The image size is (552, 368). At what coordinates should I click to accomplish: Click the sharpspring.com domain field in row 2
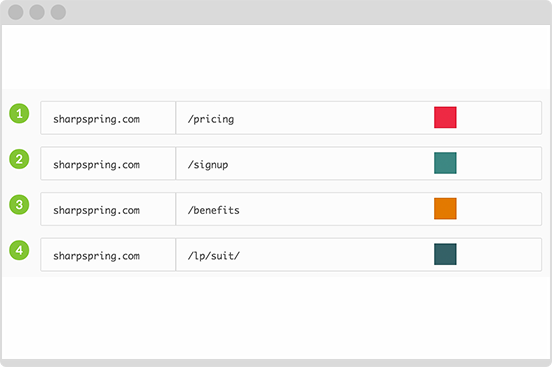[x=108, y=163]
